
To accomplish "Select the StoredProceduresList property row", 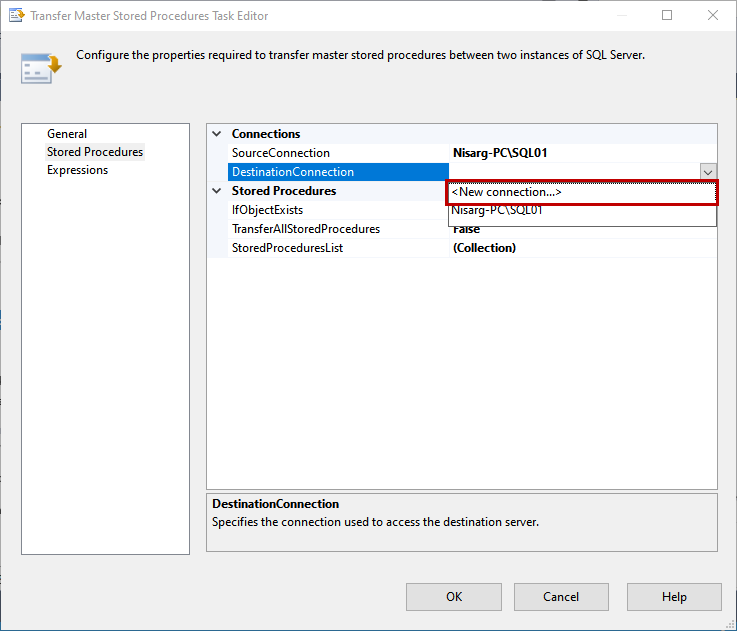I will (288, 248).
